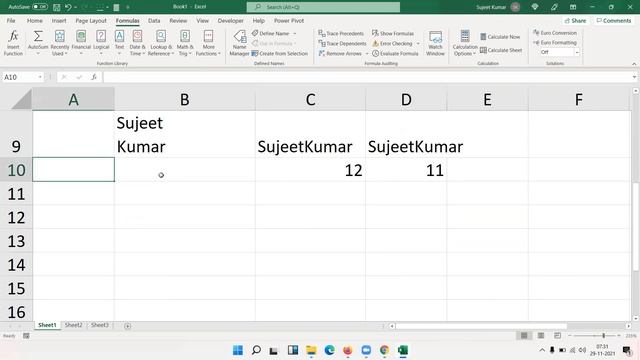Viewport: 640px width, 360px height.
Task: Switch to the Sheet3 tab
Action: pos(100,325)
